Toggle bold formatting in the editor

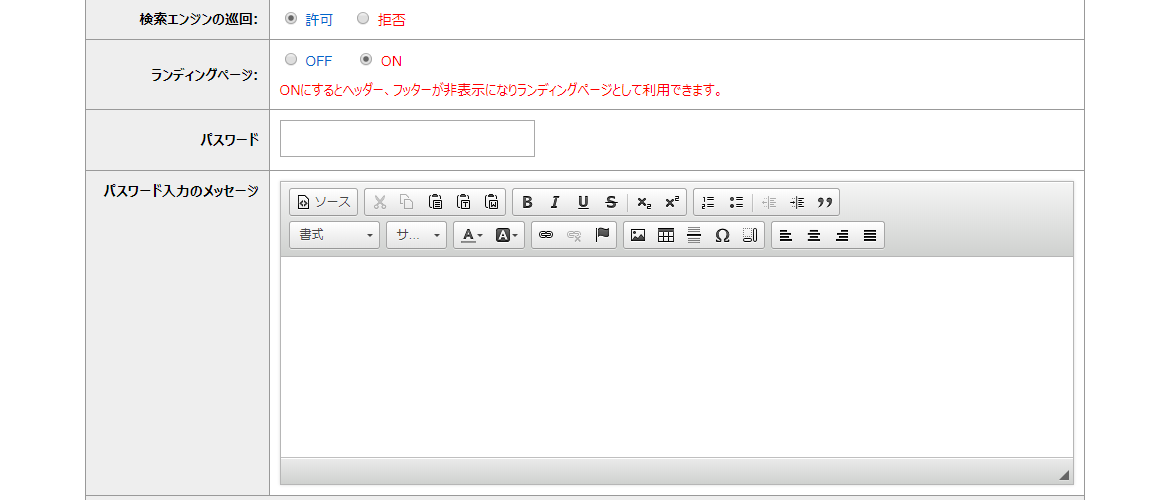coord(527,202)
